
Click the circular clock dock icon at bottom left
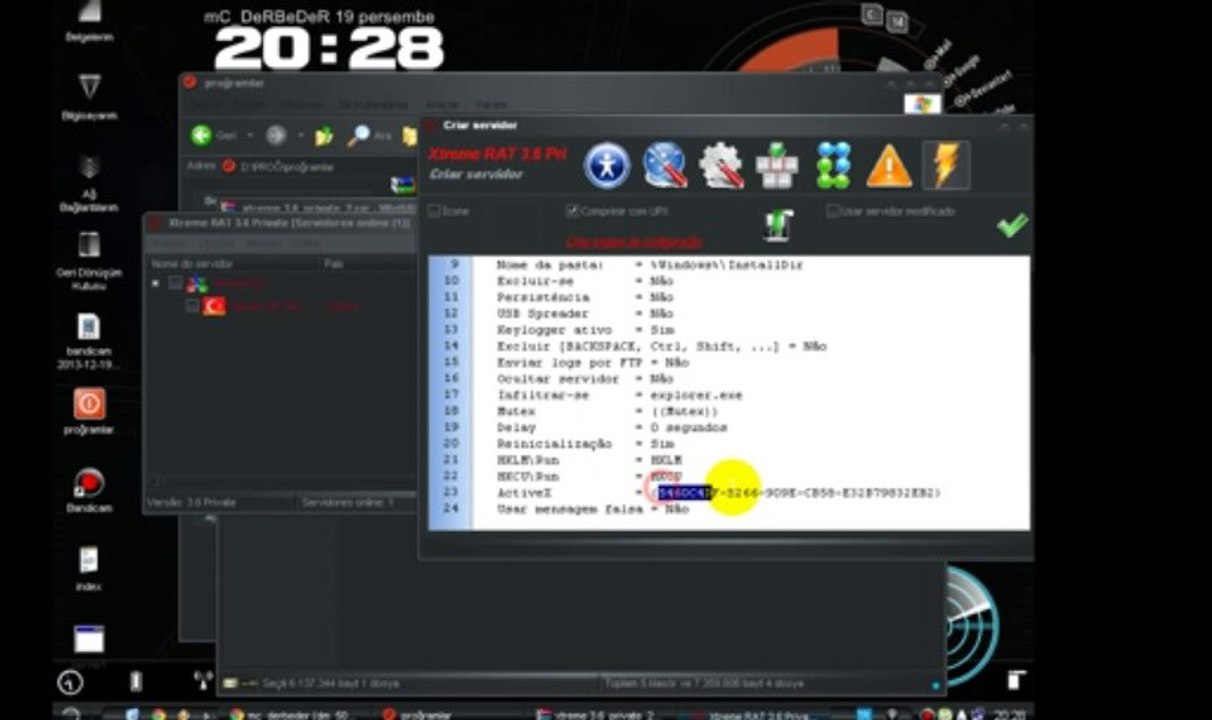[69, 682]
